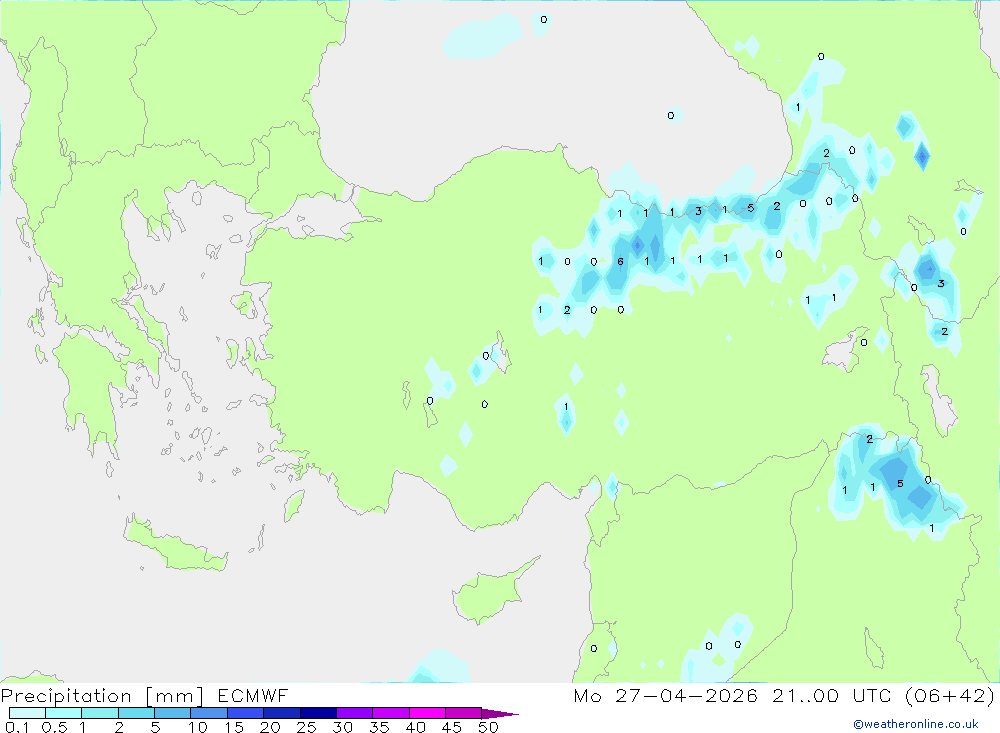Click the legend label '0.5'
Viewport: 1000px width, 733px height.
click(54, 727)
